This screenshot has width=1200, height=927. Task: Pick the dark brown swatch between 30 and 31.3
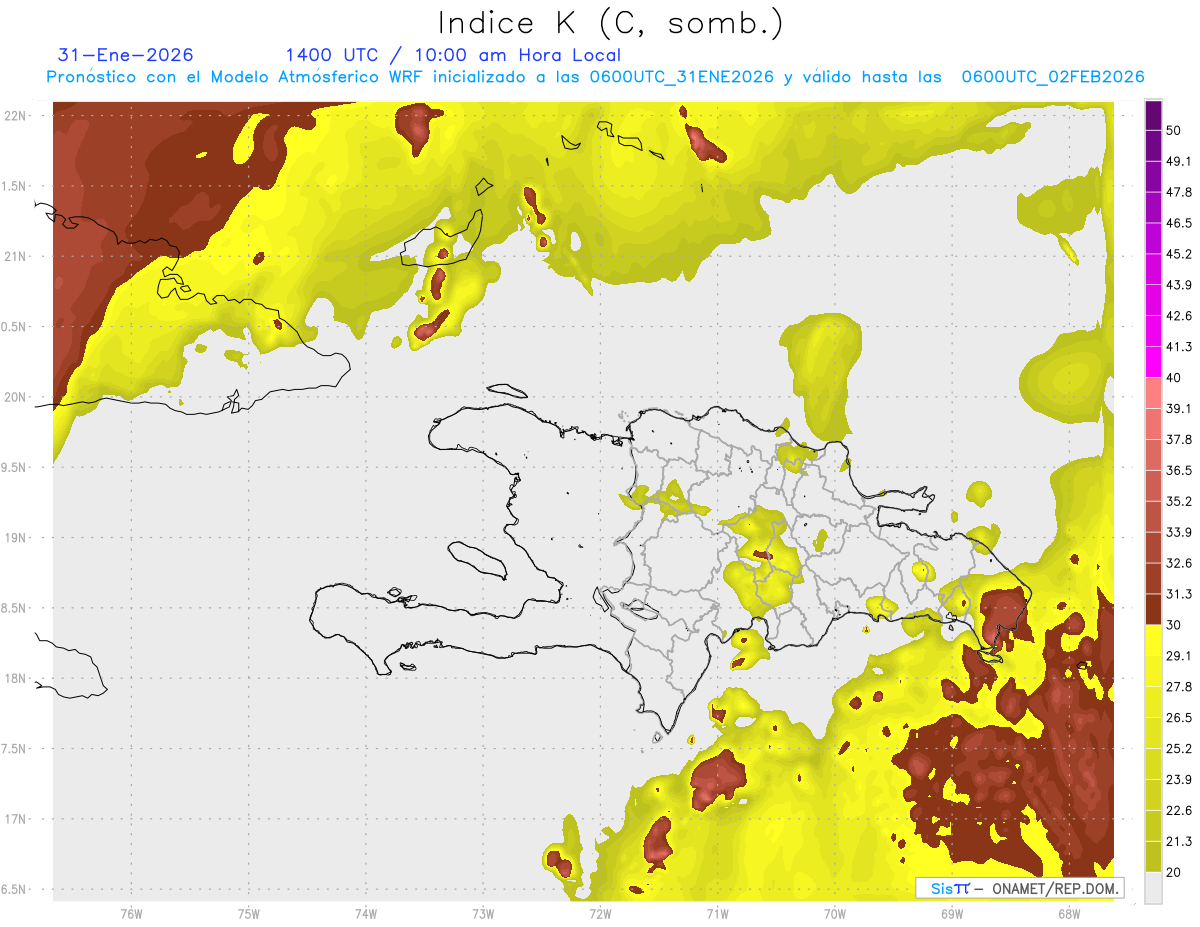coord(1153,610)
